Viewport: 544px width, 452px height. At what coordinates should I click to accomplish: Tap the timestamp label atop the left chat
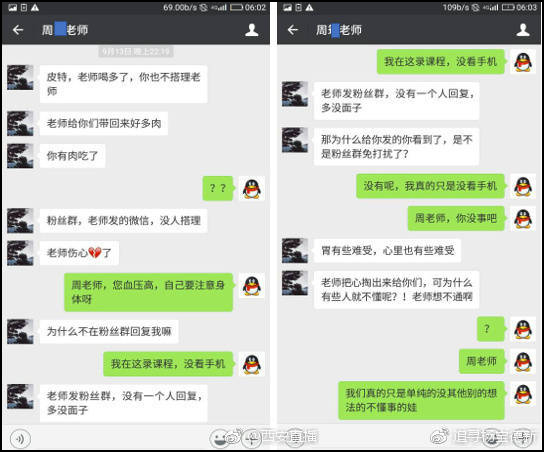[x=136, y=52]
